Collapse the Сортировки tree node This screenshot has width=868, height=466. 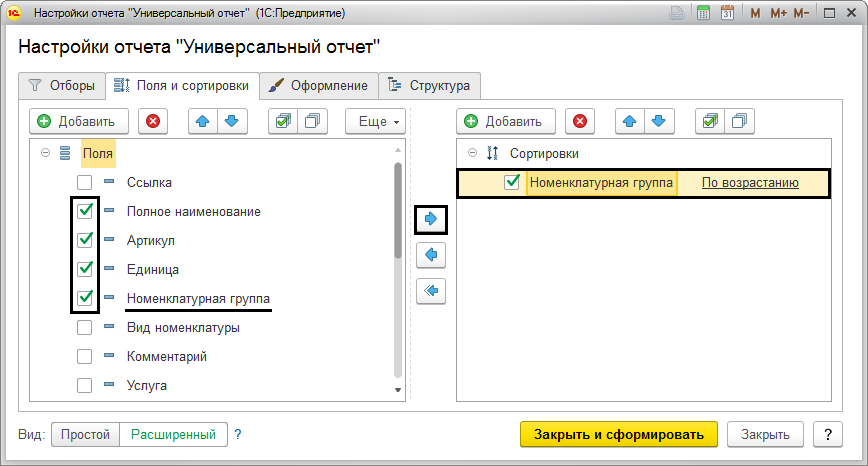click(472, 154)
